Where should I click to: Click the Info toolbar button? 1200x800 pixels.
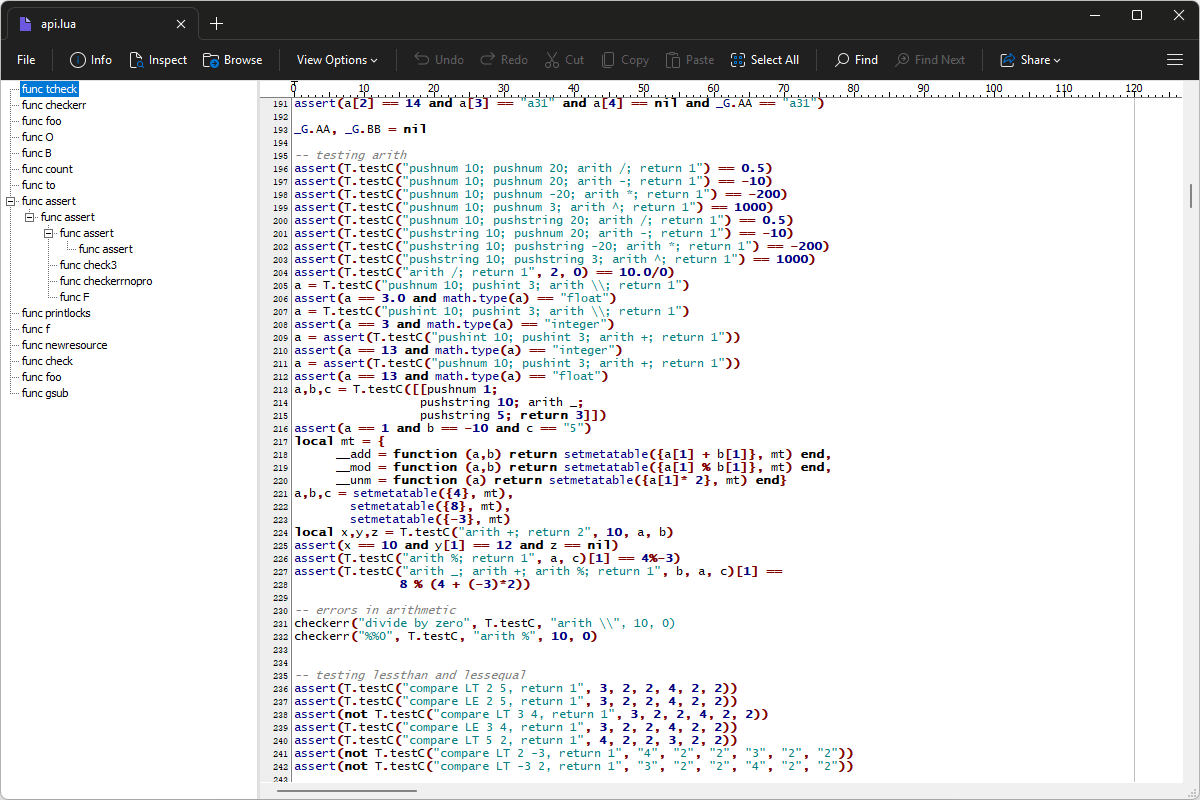pyautogui.click(x=90, y=60)
